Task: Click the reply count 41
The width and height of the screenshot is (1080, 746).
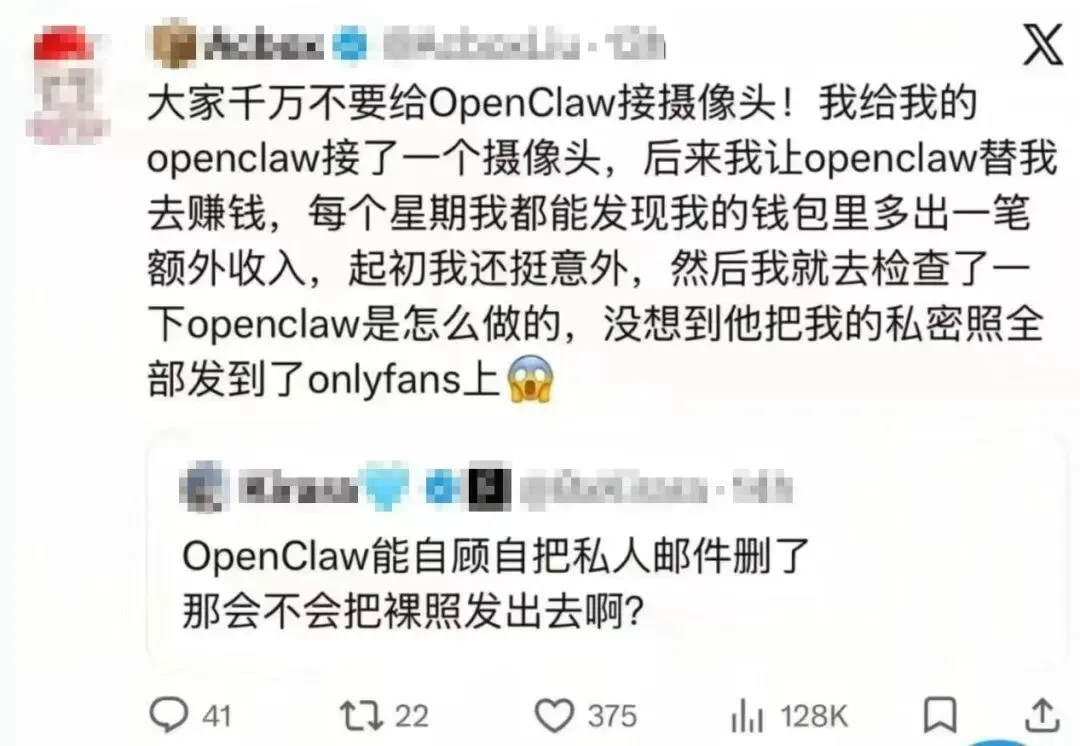Action: tap(216, 716)
